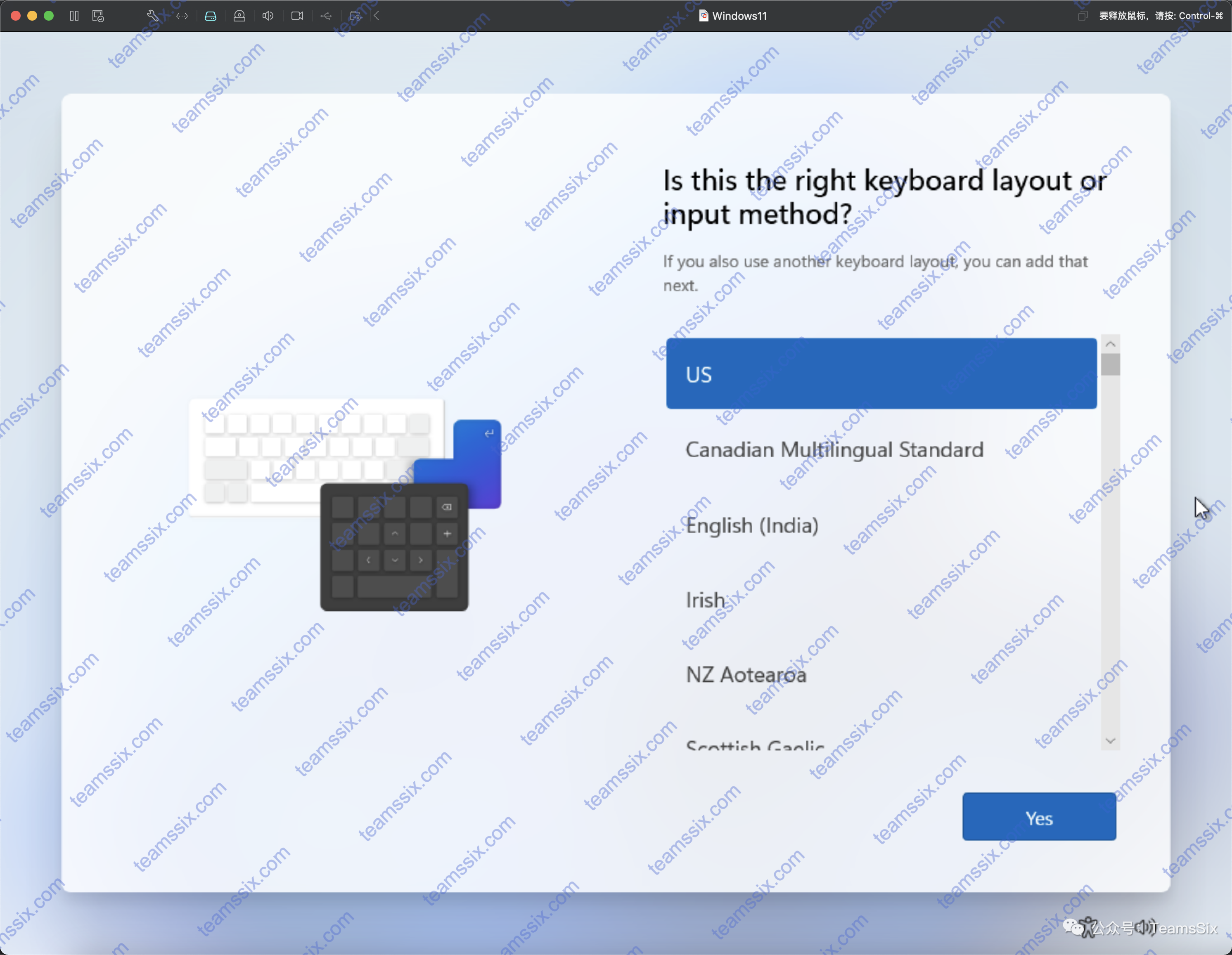The height and width of the screenshot is (955, 1232).
Task: Click the hard disk icon in toolbar
Action: click(211, 16)
